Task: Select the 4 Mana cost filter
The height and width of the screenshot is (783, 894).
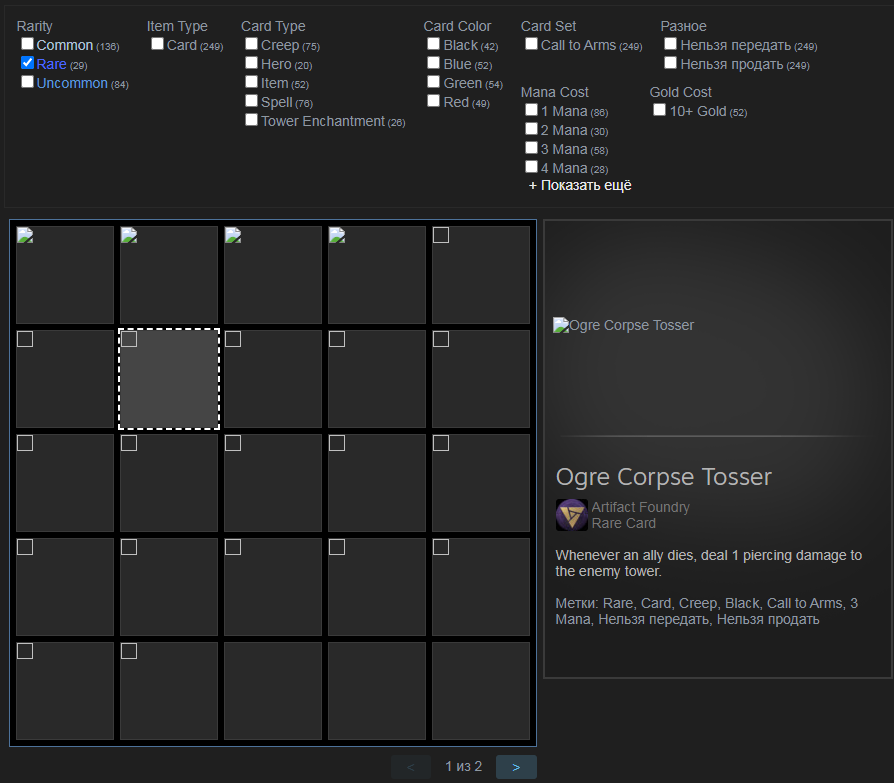Action: [531, 167]
